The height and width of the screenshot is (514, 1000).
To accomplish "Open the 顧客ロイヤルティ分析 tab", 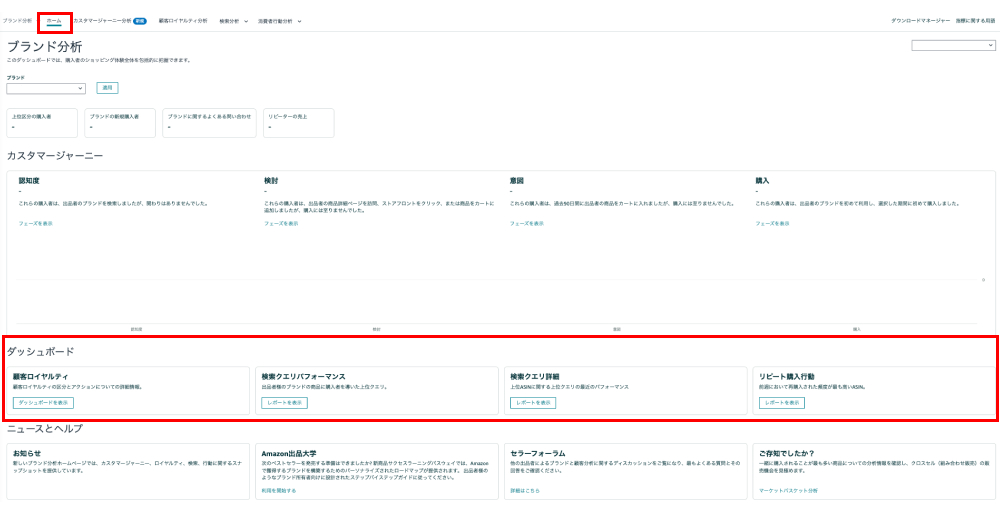I will pyautogui.click(x=183, y=21).
